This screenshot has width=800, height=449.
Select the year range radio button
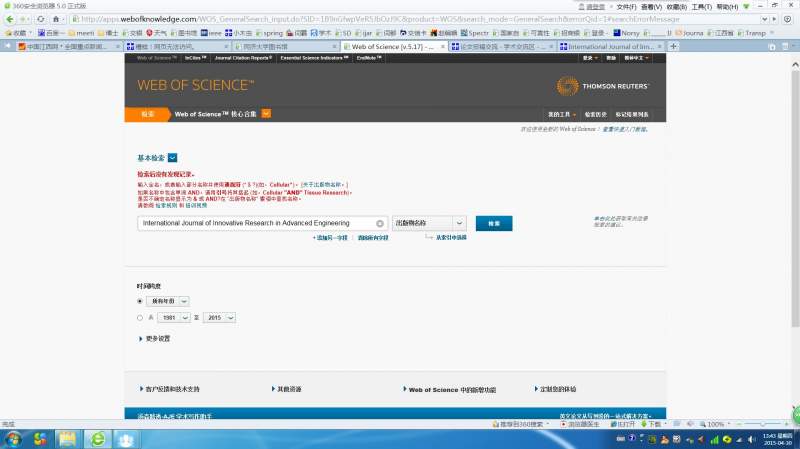tap(140, 317)
